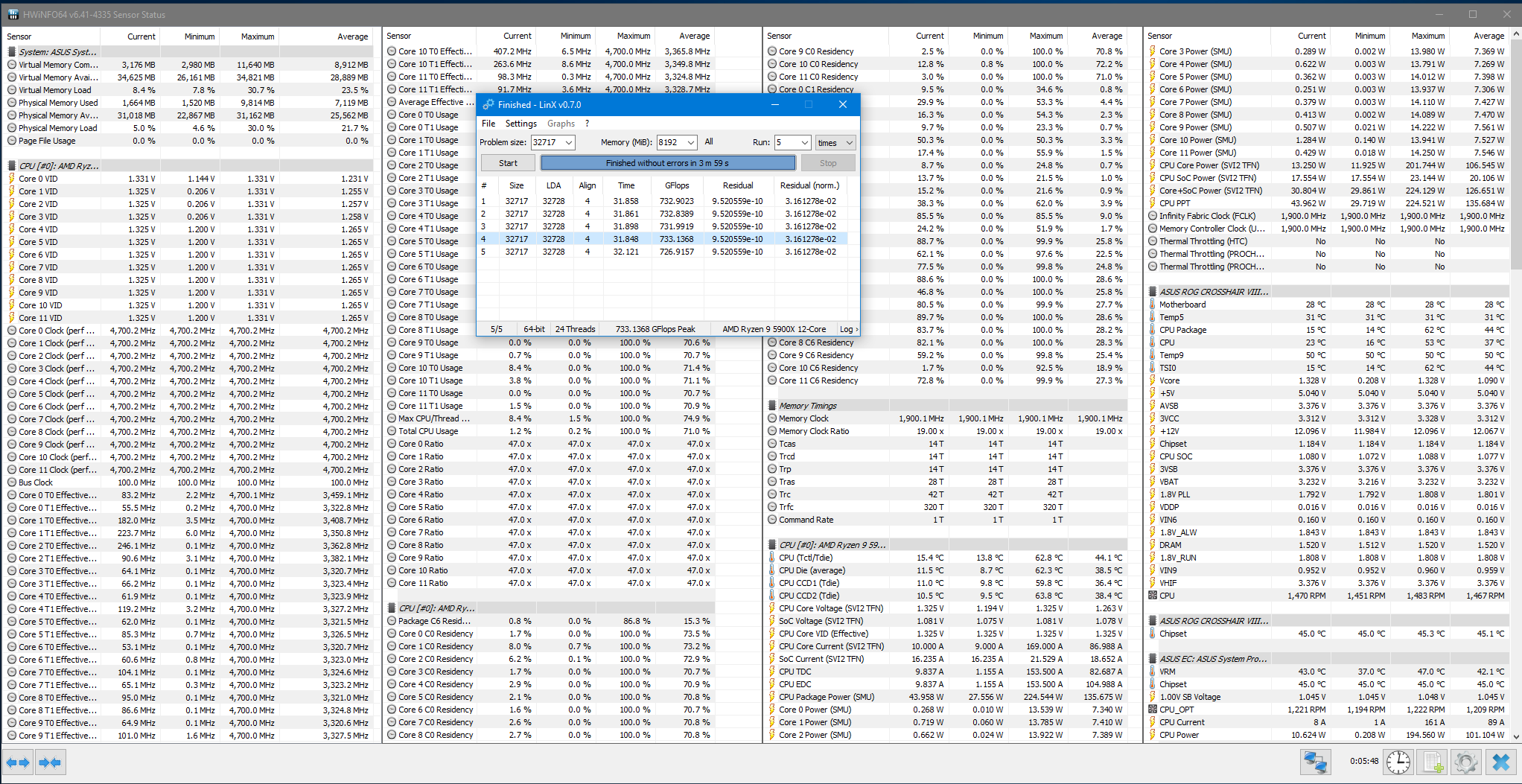This screenshot has width=1522, height=784.
Task: Click the lightning icon beside CPU PPT
Action: pos(1153,203)
